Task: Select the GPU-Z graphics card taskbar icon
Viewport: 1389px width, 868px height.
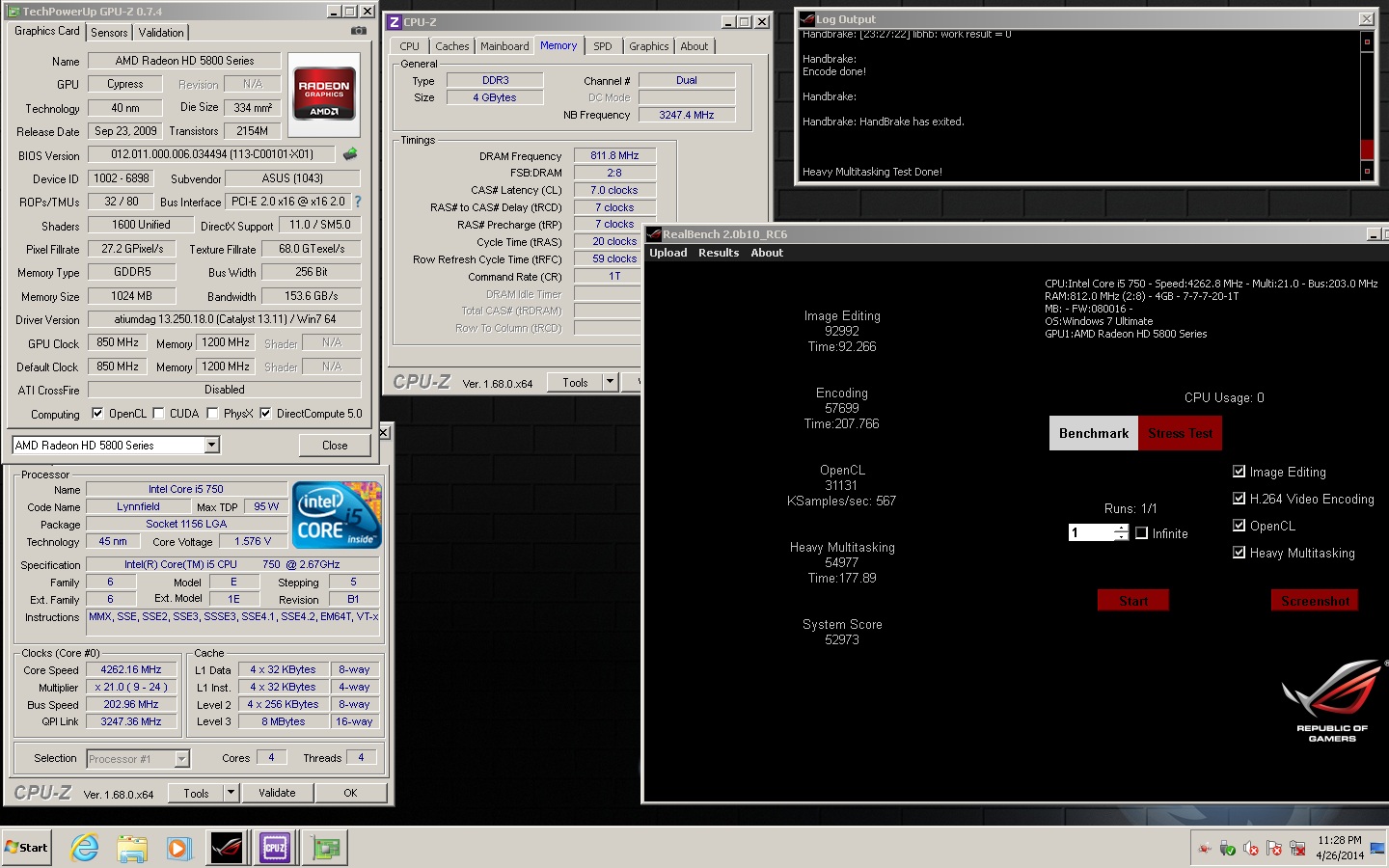Action: [325, 848]
